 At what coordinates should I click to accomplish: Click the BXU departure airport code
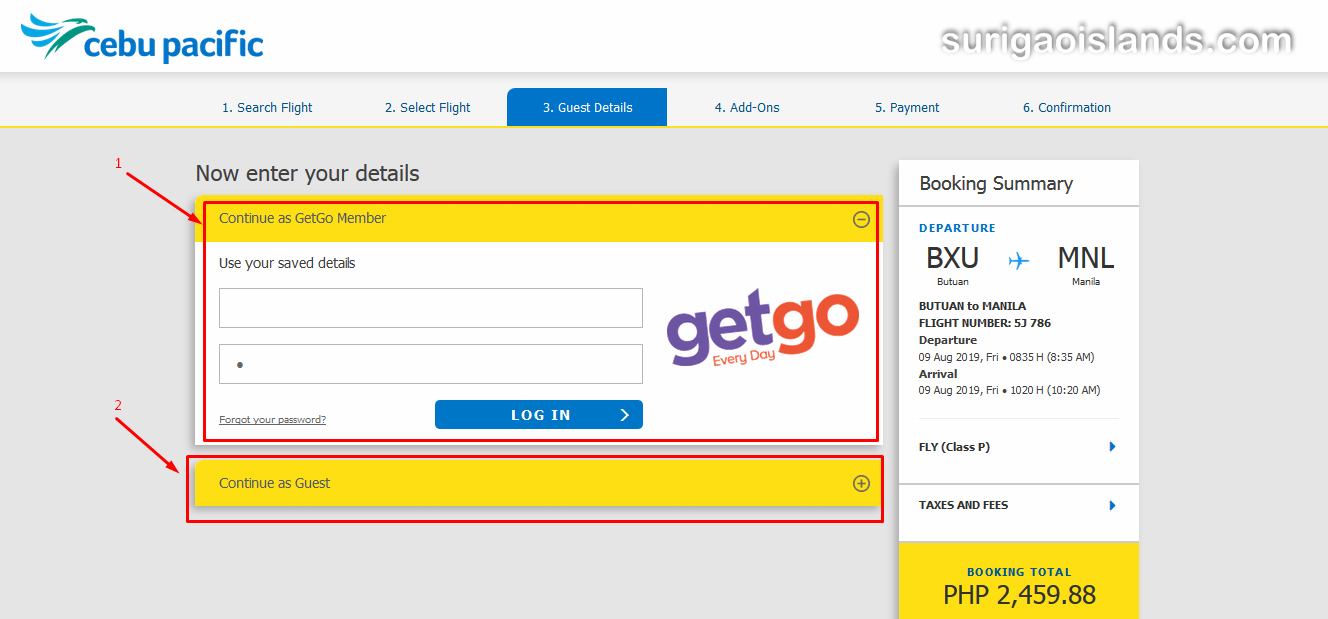tap(952, 258)
